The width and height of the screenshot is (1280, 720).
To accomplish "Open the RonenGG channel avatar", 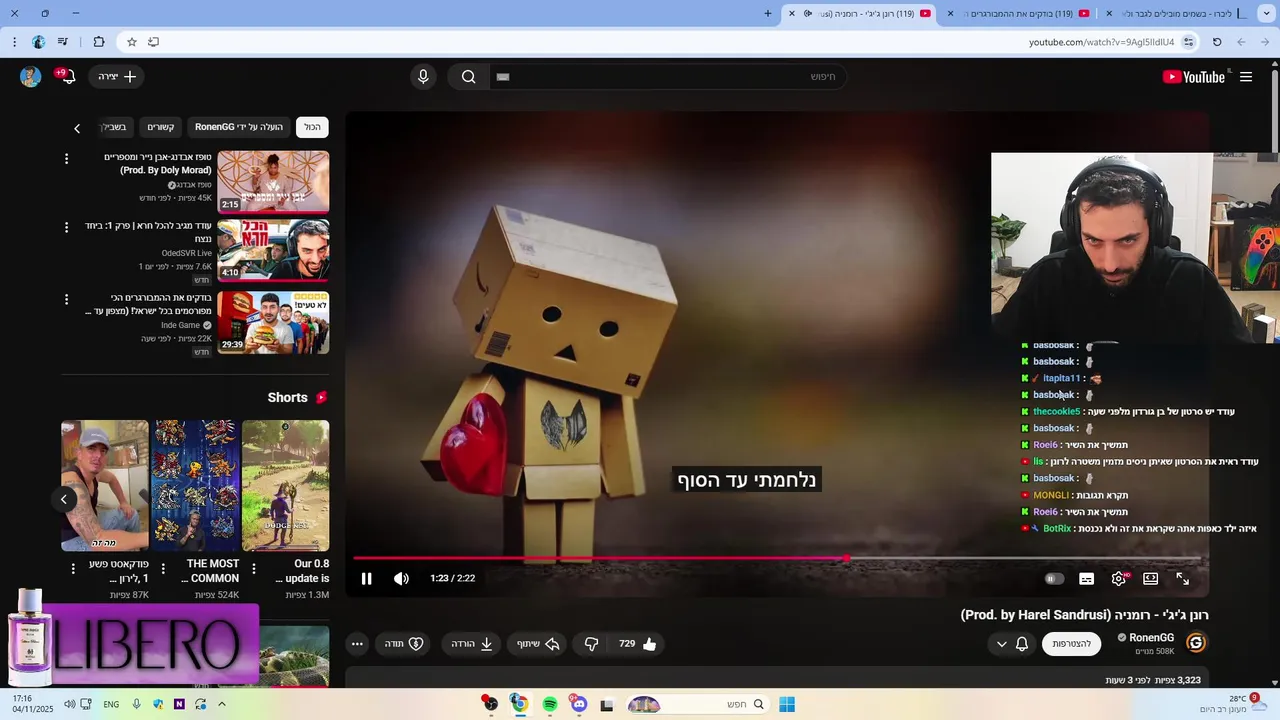I will pyautogui.click(x=1196, y=643).
